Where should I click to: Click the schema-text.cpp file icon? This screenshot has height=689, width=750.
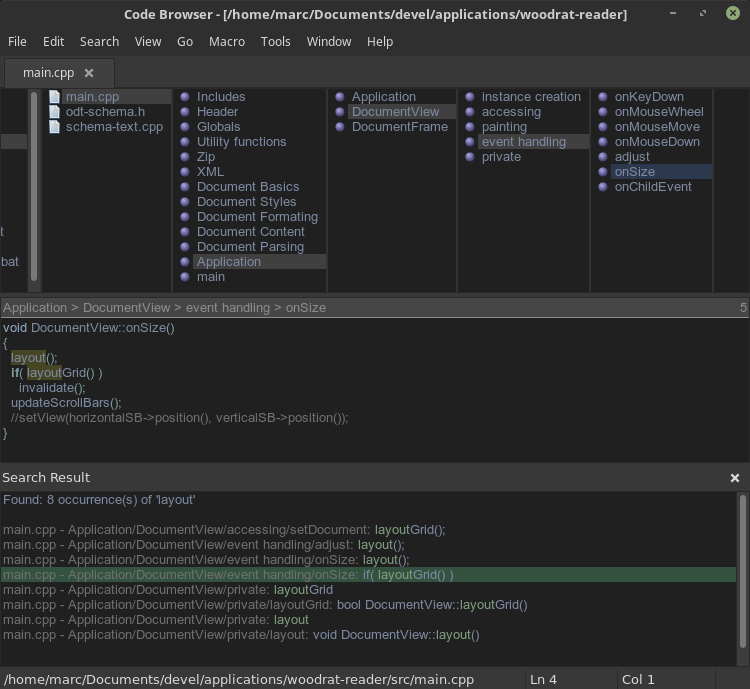[54, 127]
